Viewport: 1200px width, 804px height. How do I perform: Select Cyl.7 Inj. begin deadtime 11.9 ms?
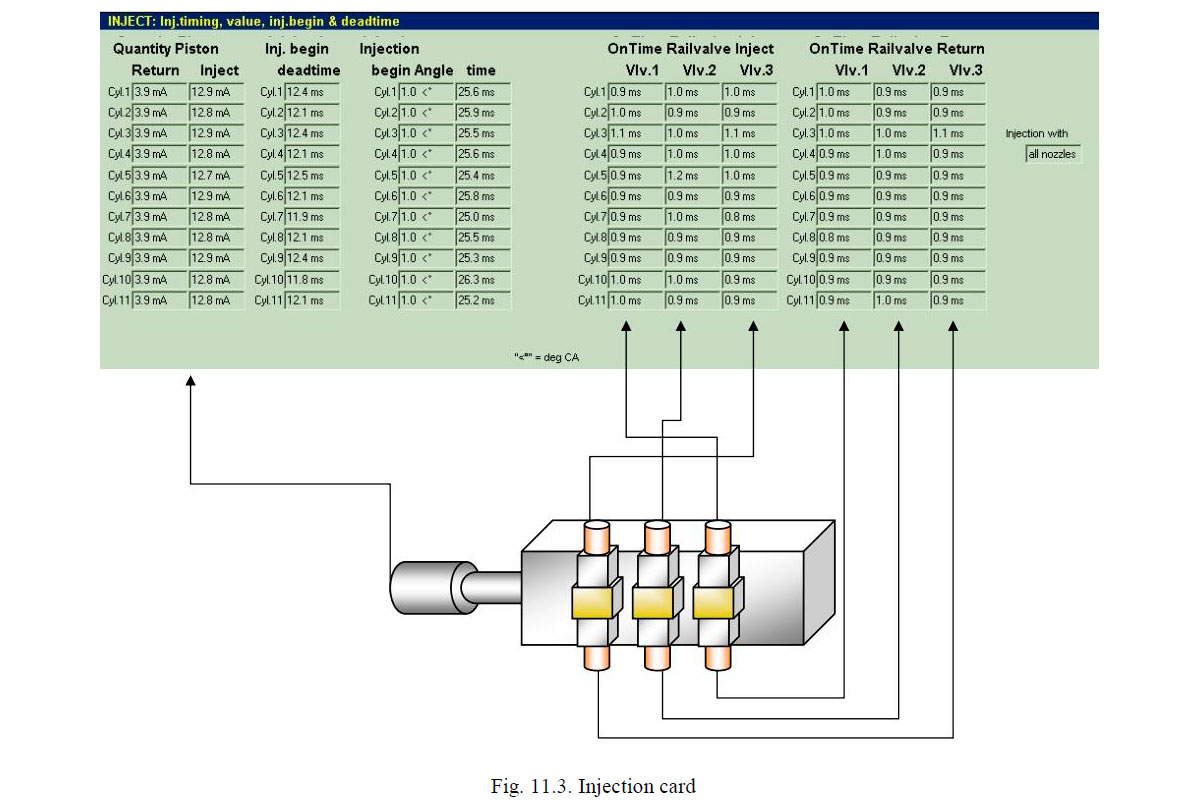point(312,217)
